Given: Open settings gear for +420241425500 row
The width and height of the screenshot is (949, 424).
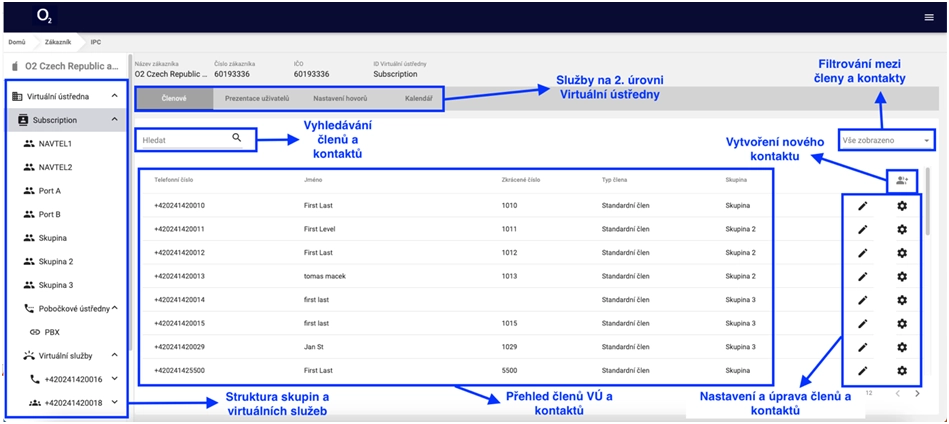Looking at the screenshot, I should (901, 371).
